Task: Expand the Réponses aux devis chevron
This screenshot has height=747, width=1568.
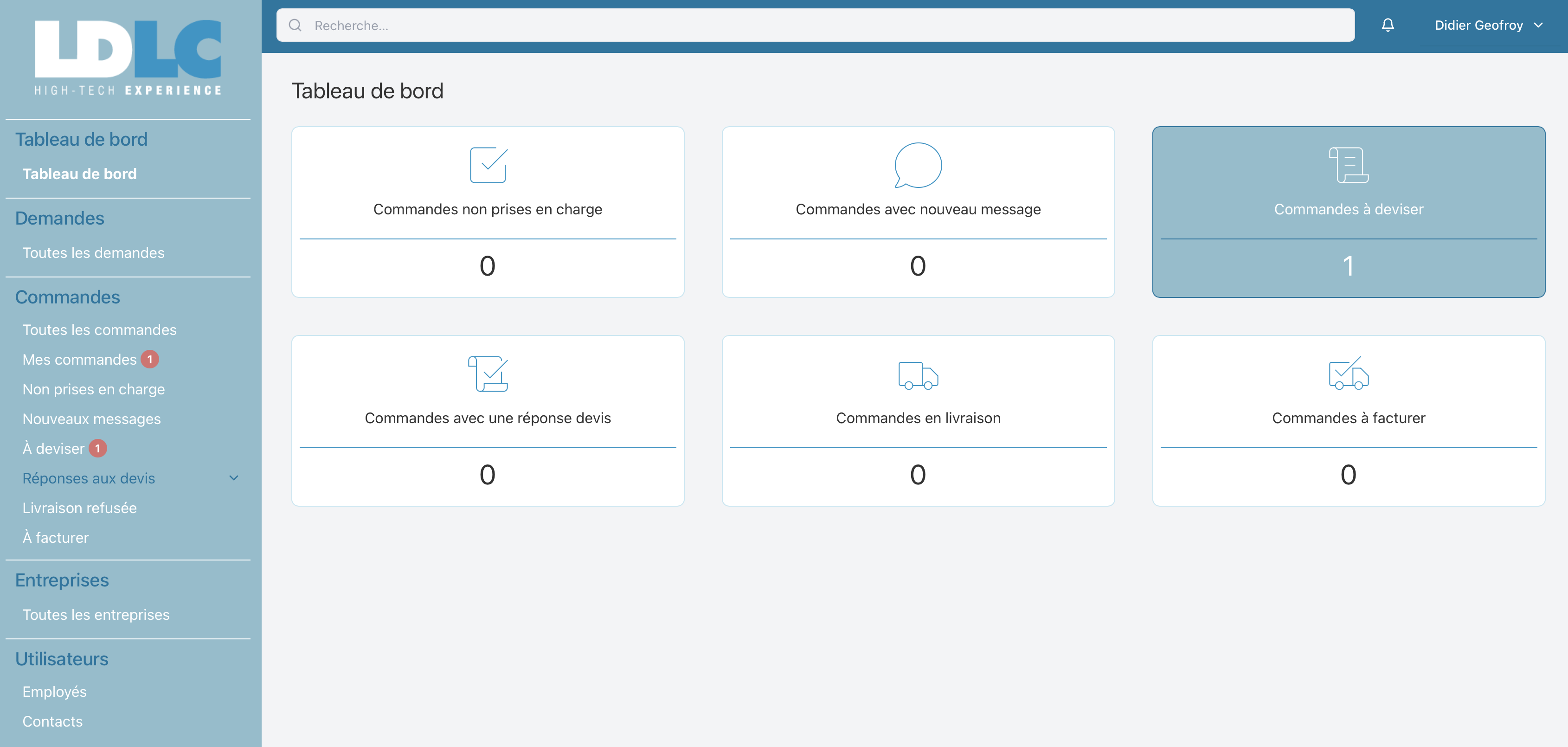Action: [x=234, y=478]
